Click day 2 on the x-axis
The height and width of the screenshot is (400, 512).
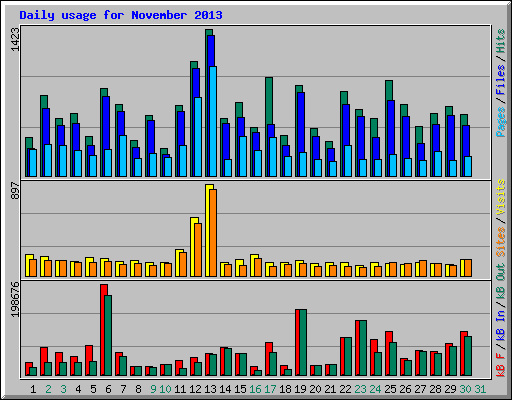(48, 389)
